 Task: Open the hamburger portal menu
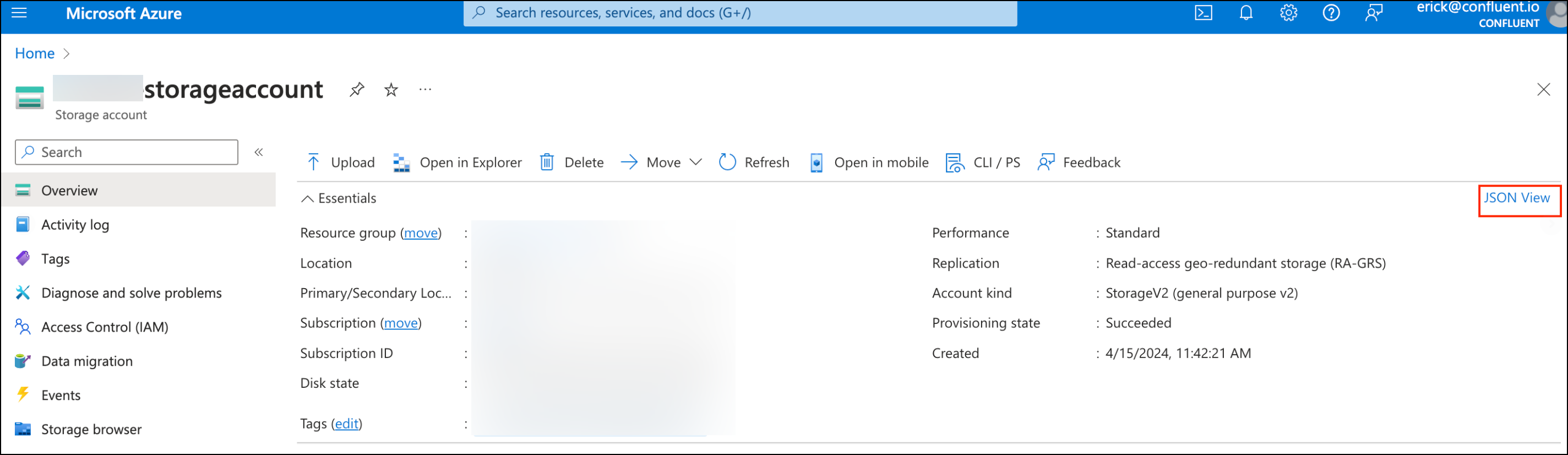click(x=19, y=13)
